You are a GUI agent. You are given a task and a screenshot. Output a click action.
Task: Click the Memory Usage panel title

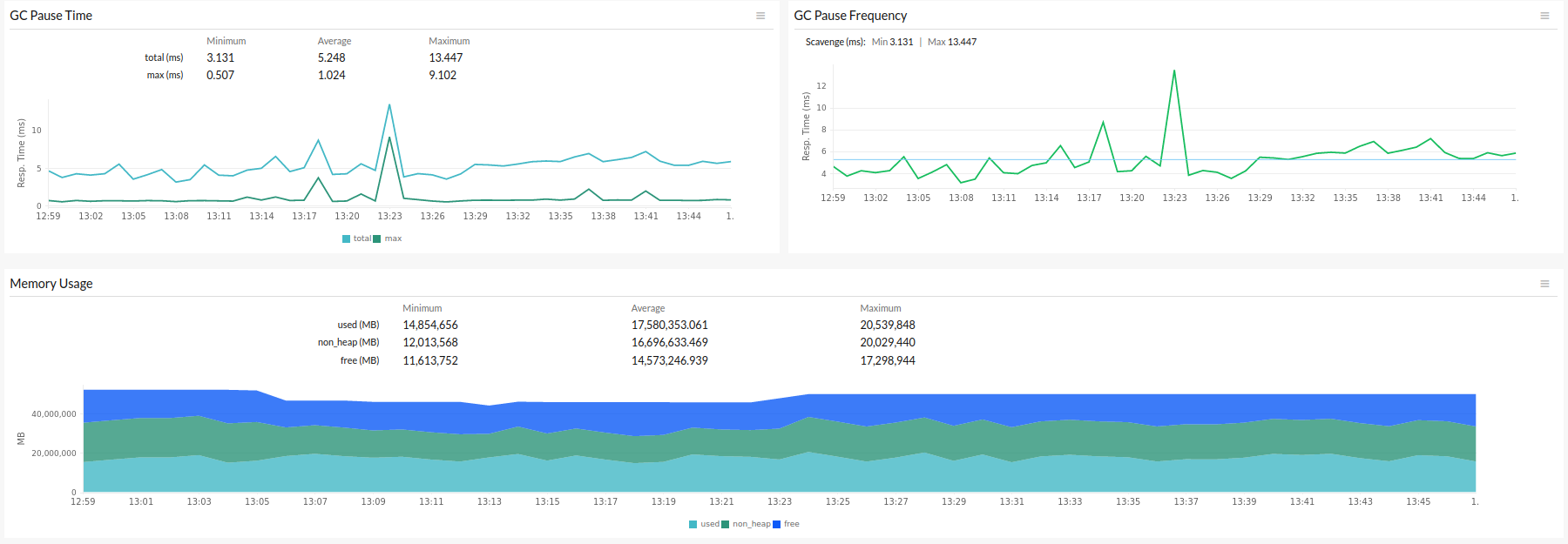(x=51, y=284)
